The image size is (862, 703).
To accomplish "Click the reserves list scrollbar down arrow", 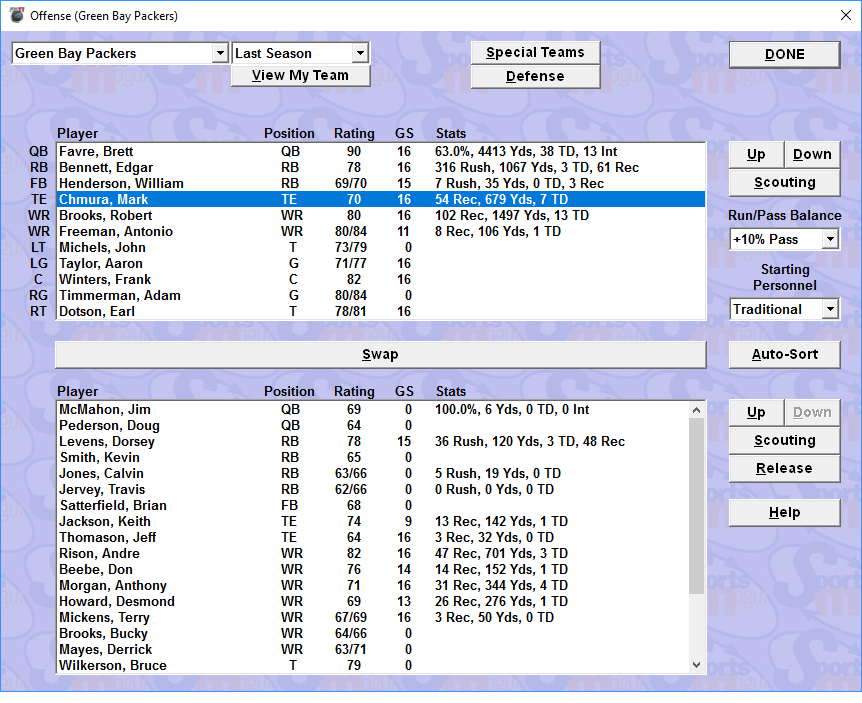I will [x=697, y=665].
